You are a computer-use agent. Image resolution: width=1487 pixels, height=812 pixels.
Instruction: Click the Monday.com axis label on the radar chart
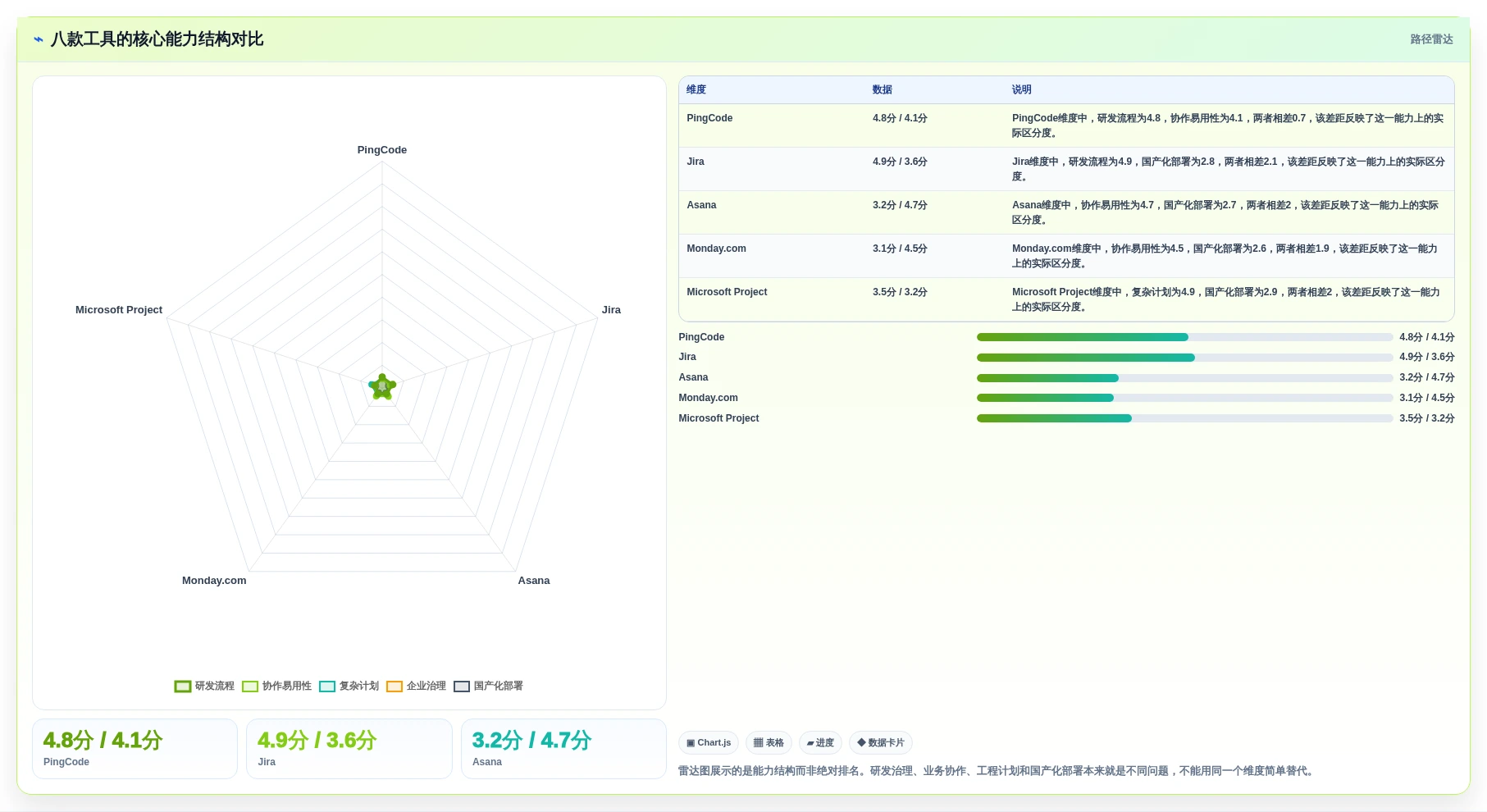[x=214, y=581]
